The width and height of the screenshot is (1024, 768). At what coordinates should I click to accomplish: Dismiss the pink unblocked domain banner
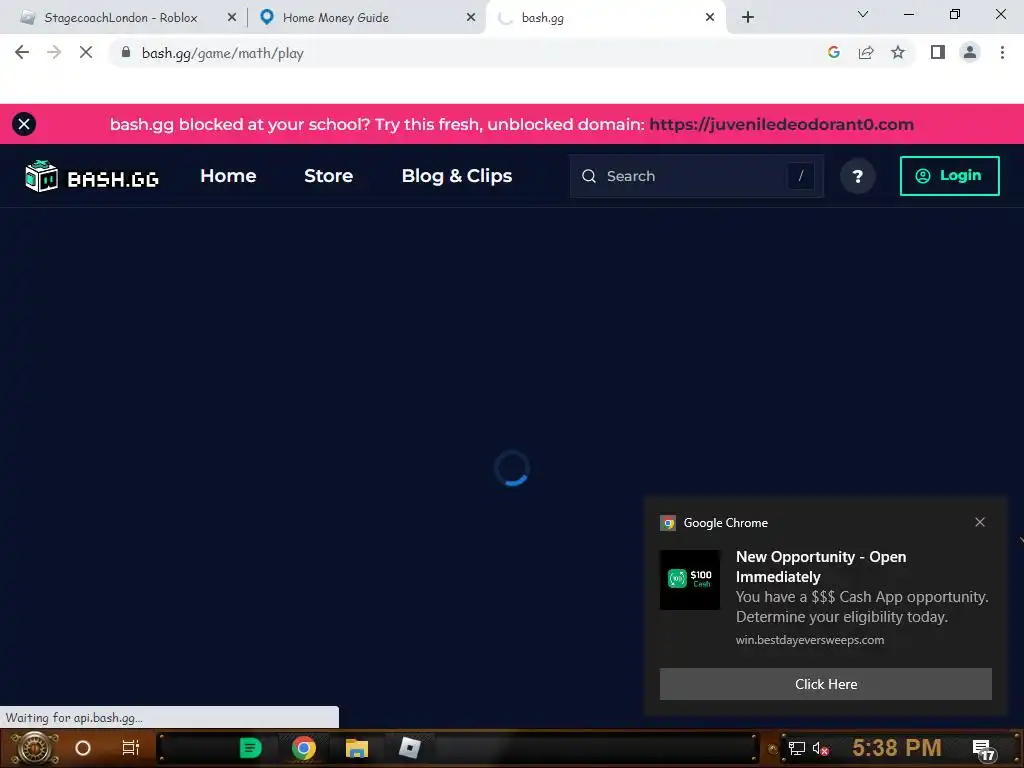[x=24, y=124]
